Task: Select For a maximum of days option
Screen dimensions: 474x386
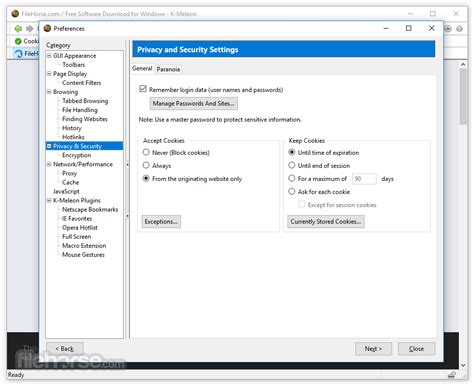Action: pos(292,178)
